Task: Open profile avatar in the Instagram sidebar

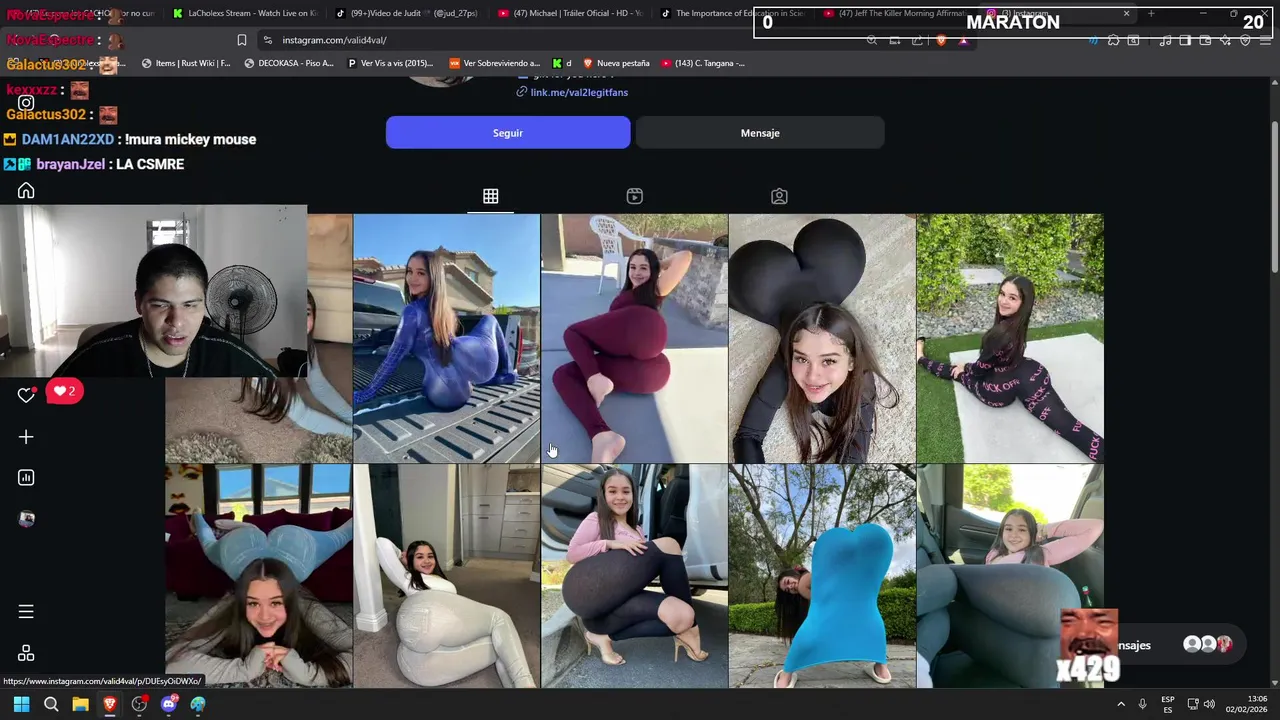Action: tap(26, 519)
